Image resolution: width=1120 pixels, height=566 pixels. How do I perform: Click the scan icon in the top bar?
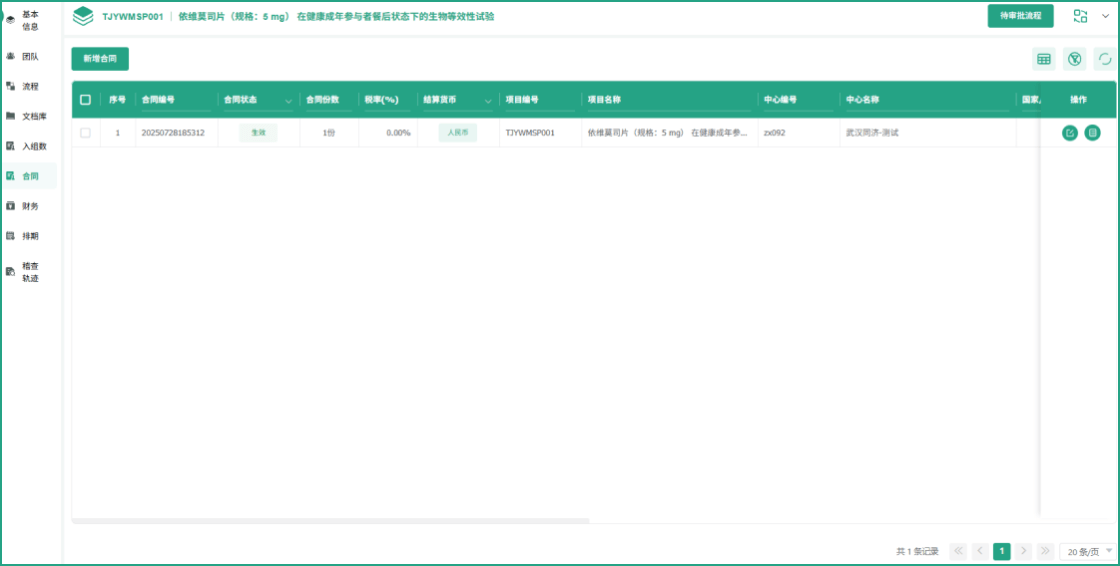click(x=1080, y=16)
